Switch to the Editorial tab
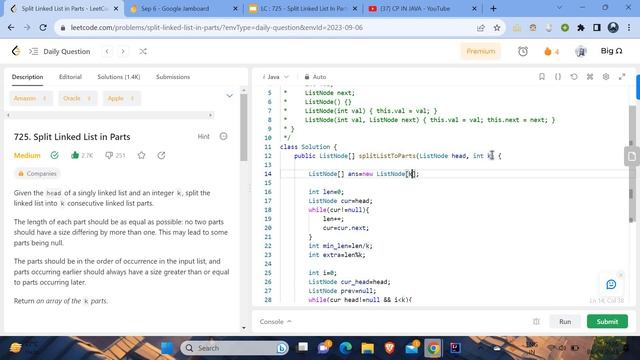640x360 pixels. [70, 77]
